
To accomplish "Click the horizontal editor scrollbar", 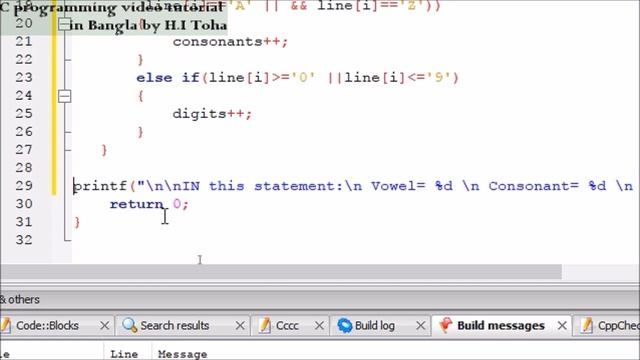I will [281, 271].
